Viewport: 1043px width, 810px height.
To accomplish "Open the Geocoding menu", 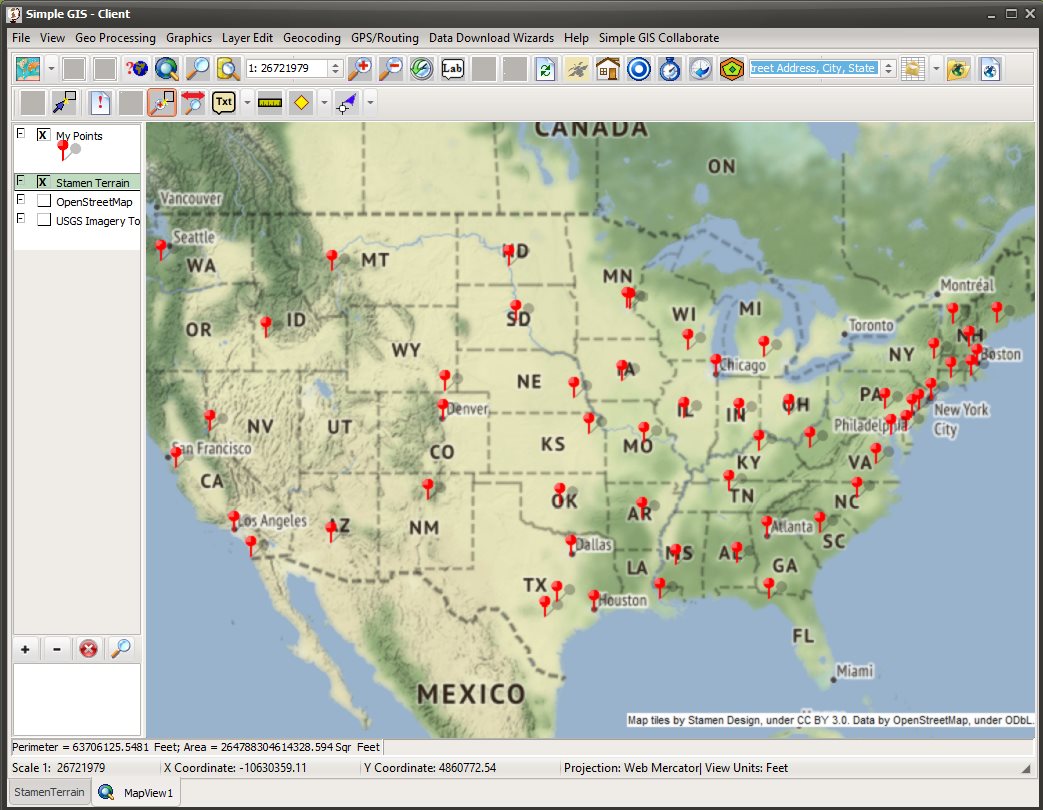I will tap(311, 38).
